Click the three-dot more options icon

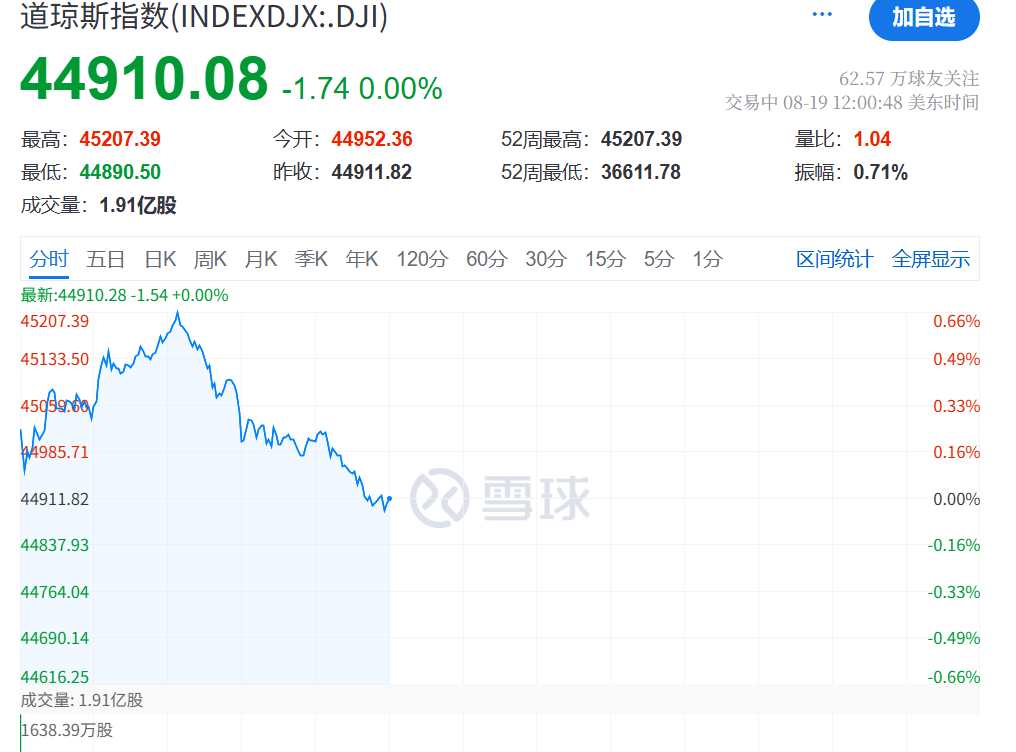point(822,15)
